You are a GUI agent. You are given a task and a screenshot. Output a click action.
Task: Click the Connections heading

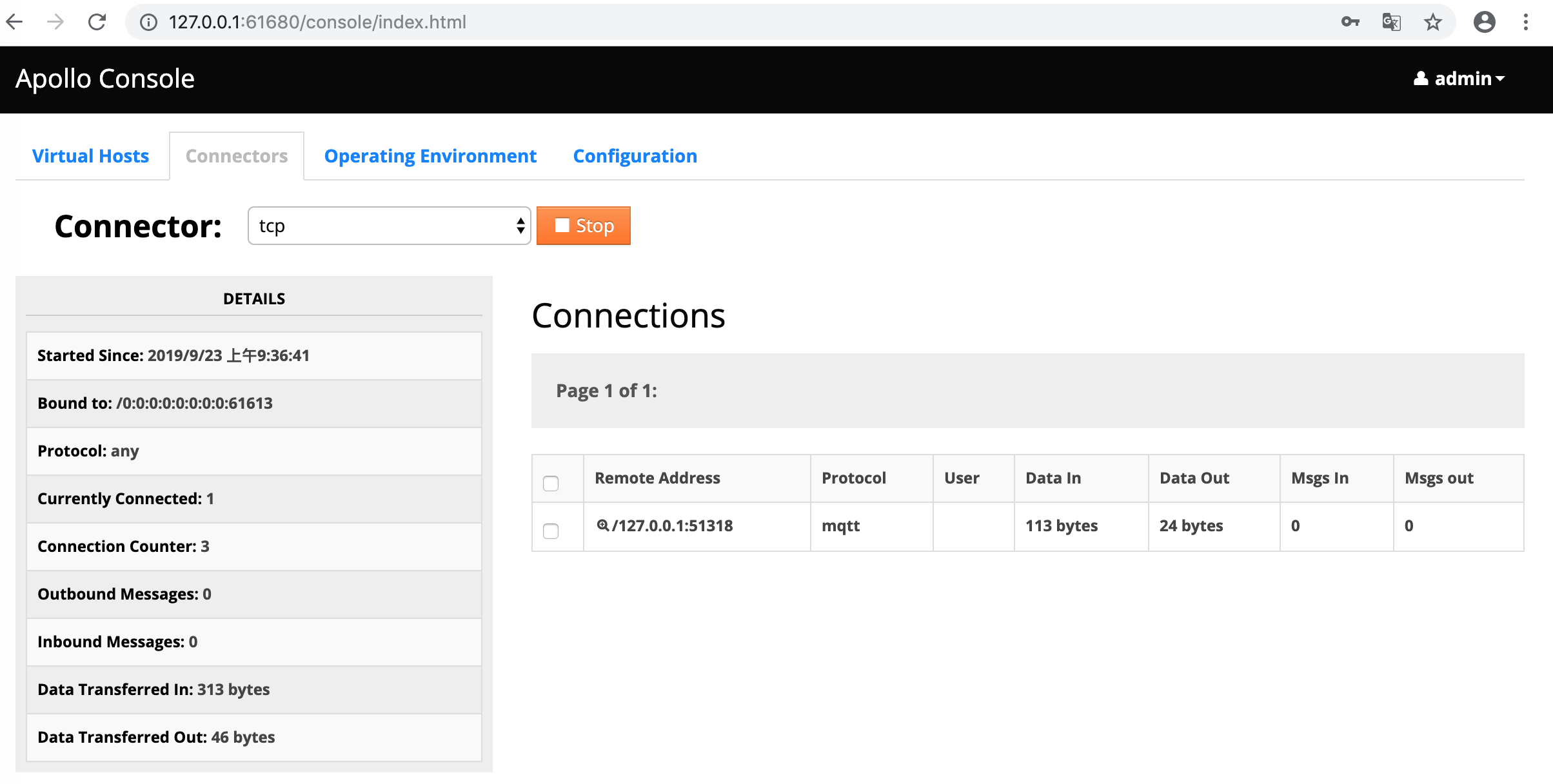click(x=628, y=316)
